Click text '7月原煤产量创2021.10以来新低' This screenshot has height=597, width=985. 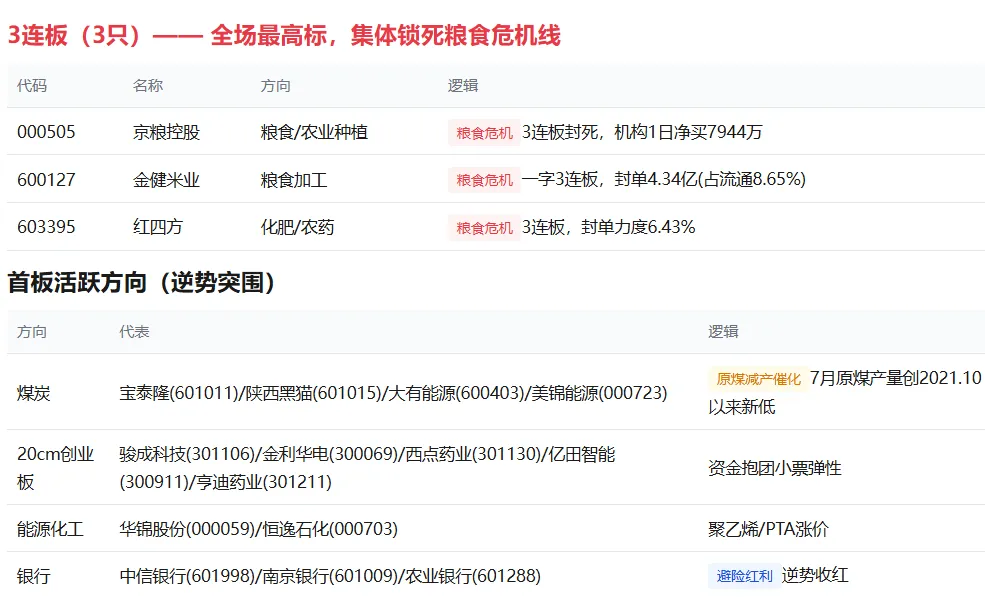845,392
